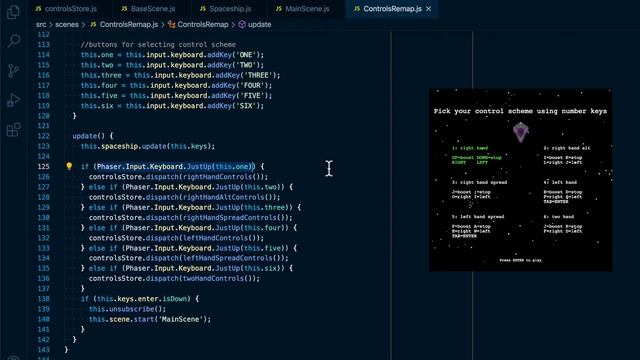Image resolution: width=640 pixels, height=360 pixels.
Task: Click the scenes breadcrumb segment
Action: point(67,24)
